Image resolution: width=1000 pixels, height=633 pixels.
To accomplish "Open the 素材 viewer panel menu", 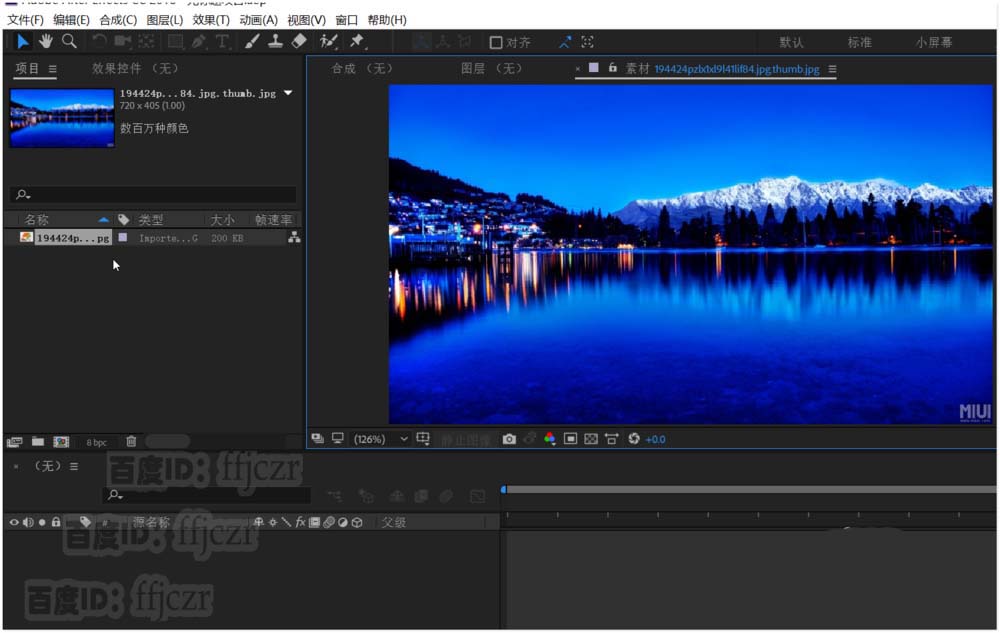I will click(x=832, y=69).
